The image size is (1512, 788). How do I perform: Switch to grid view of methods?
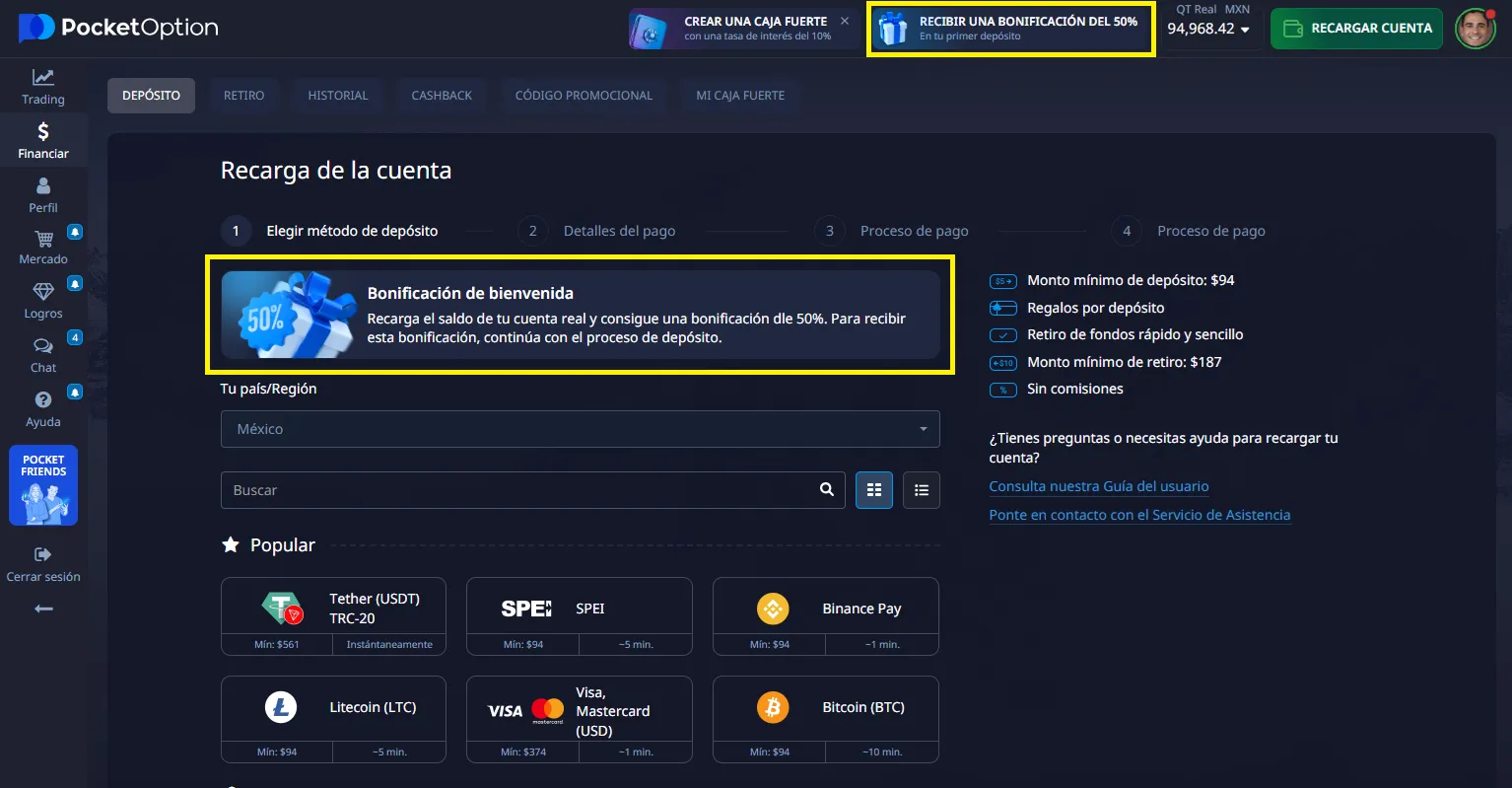(x=874, y=490)
